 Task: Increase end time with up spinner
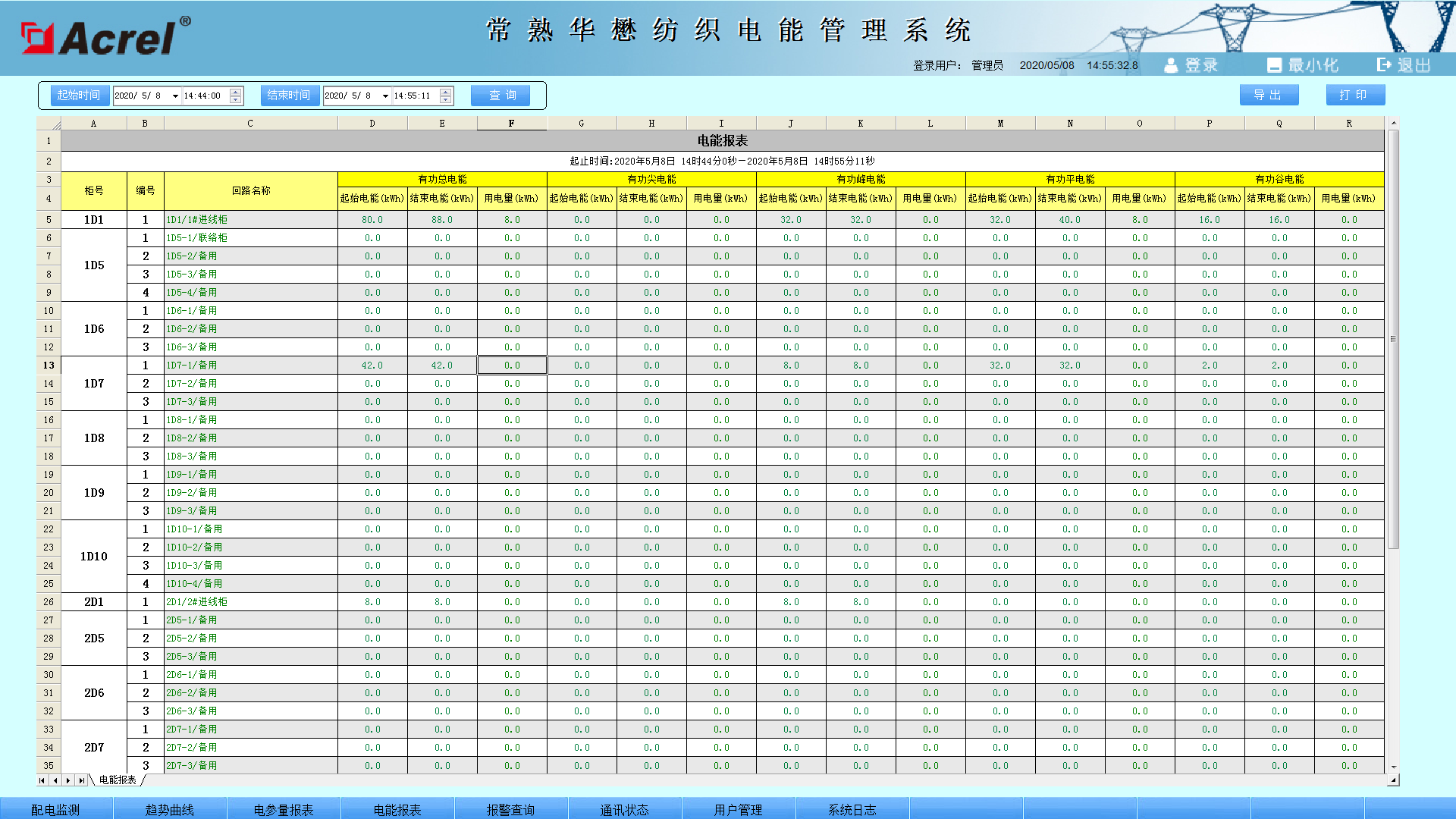pyautogui.click(x=446, y=92)
